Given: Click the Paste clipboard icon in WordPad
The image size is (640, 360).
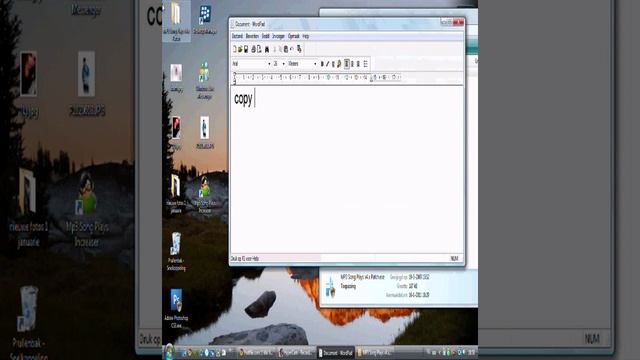Looking at the screenshot, I should click(286, 49).
